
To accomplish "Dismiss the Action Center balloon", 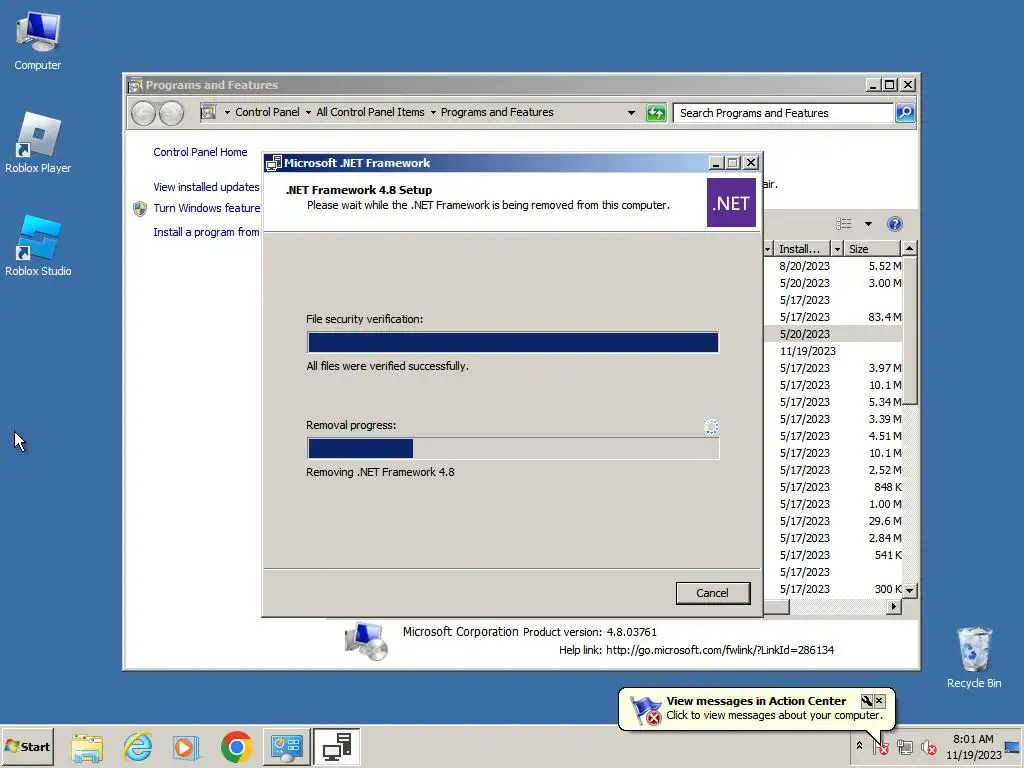I will click(880, 701).
